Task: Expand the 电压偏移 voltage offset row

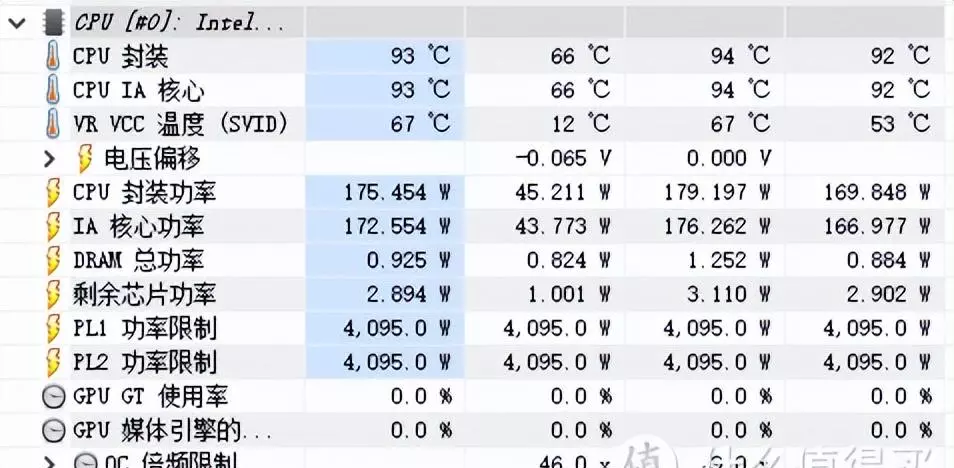Action: pyautogui.click(x=50, y=159)
